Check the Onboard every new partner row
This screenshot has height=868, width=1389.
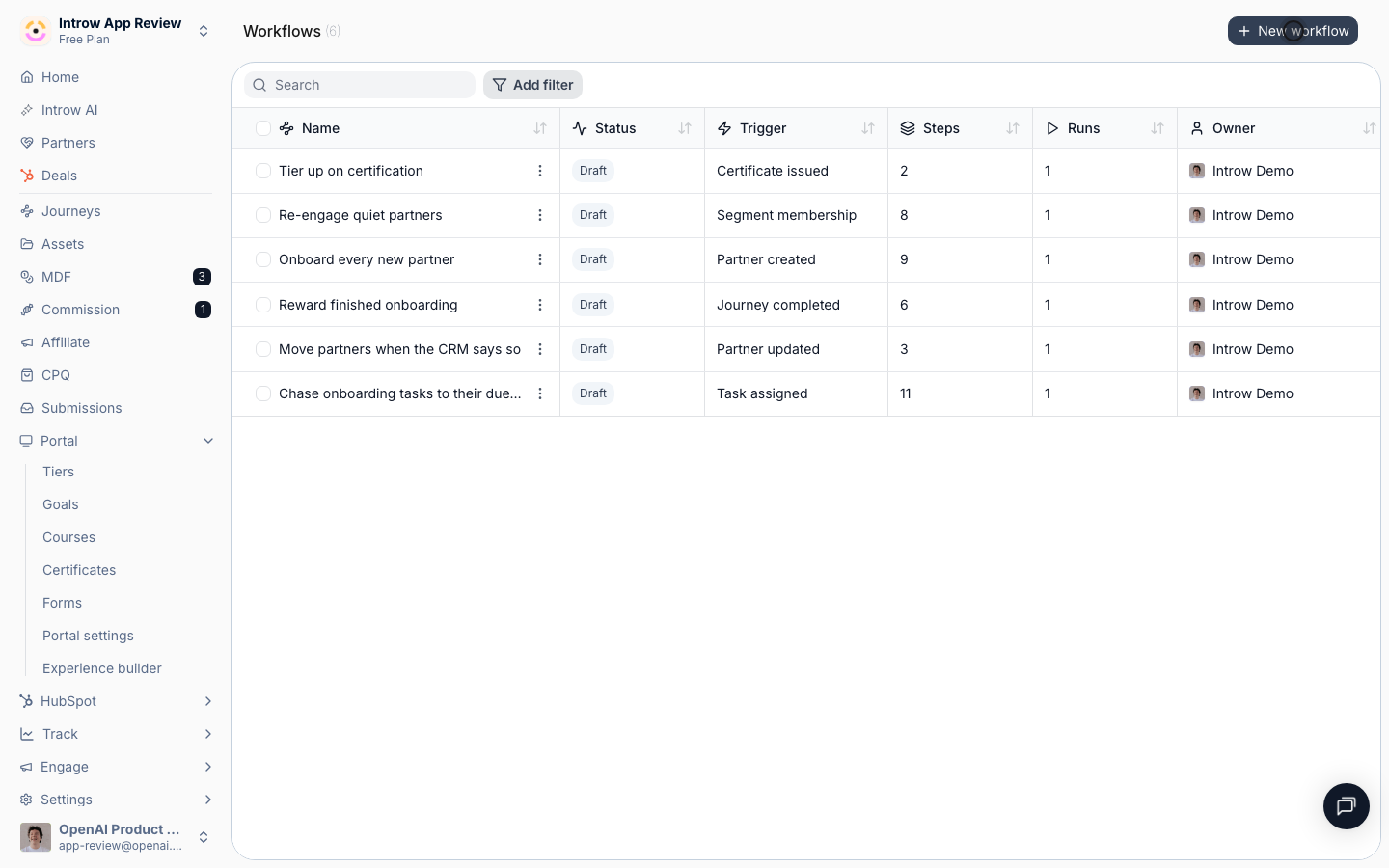point(263,259)
